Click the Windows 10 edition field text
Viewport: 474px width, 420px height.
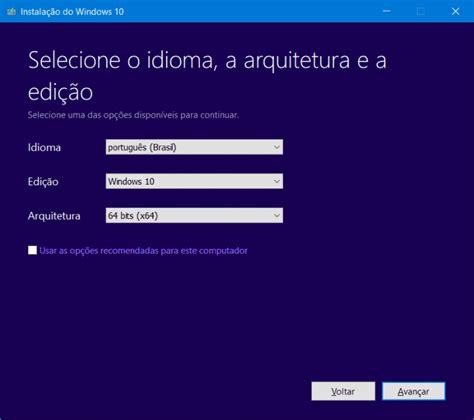click(x=131, y=182)
